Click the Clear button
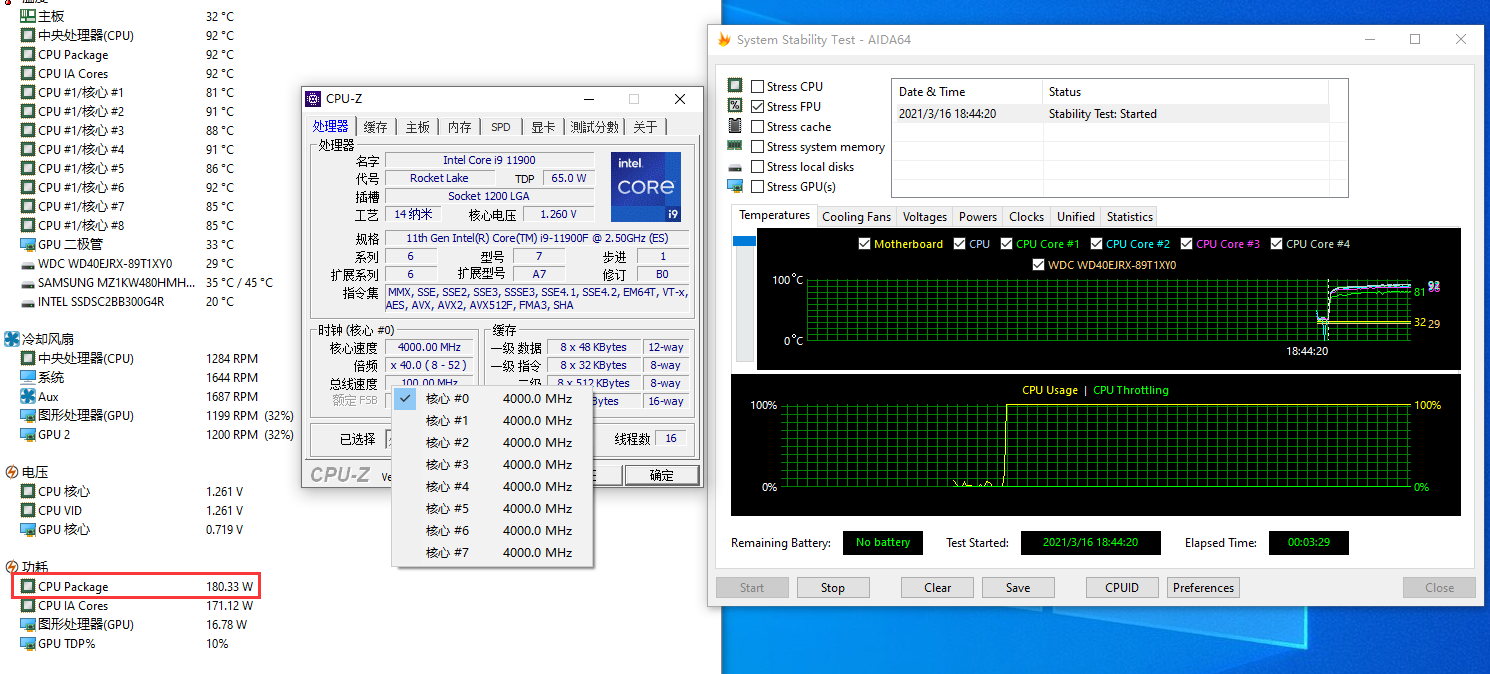 [938, 588]
